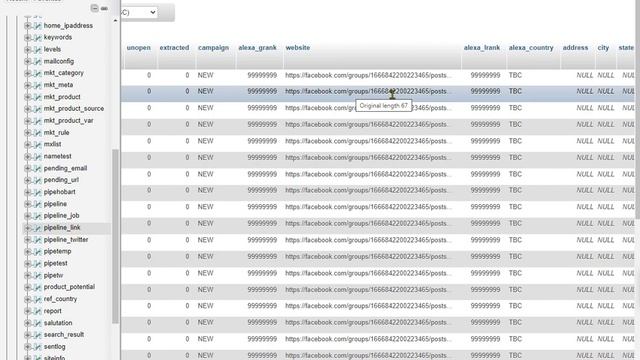Click table icon beside search_result
The image size is (640, 360).
tap(38, 335)
